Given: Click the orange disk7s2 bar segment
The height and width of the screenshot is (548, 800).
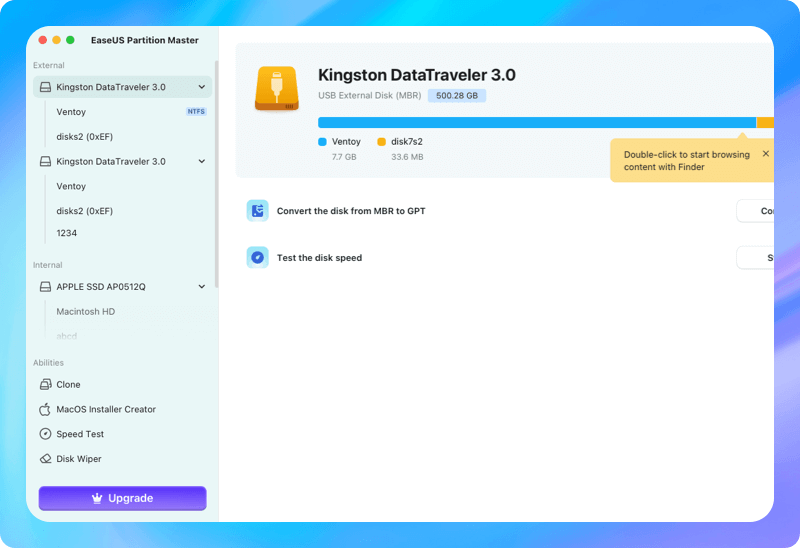Looking at the screenshot, I should (x=765, y=122).
